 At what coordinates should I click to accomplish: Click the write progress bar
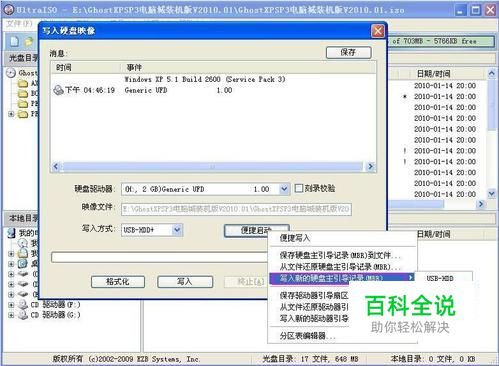click(160, 257)
